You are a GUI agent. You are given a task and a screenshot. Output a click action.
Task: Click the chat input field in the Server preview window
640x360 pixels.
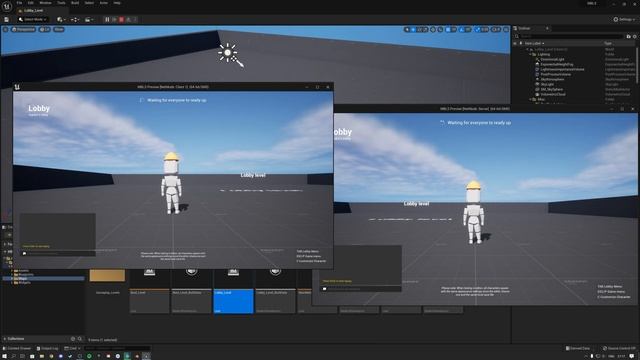click(x=361, y=289)
